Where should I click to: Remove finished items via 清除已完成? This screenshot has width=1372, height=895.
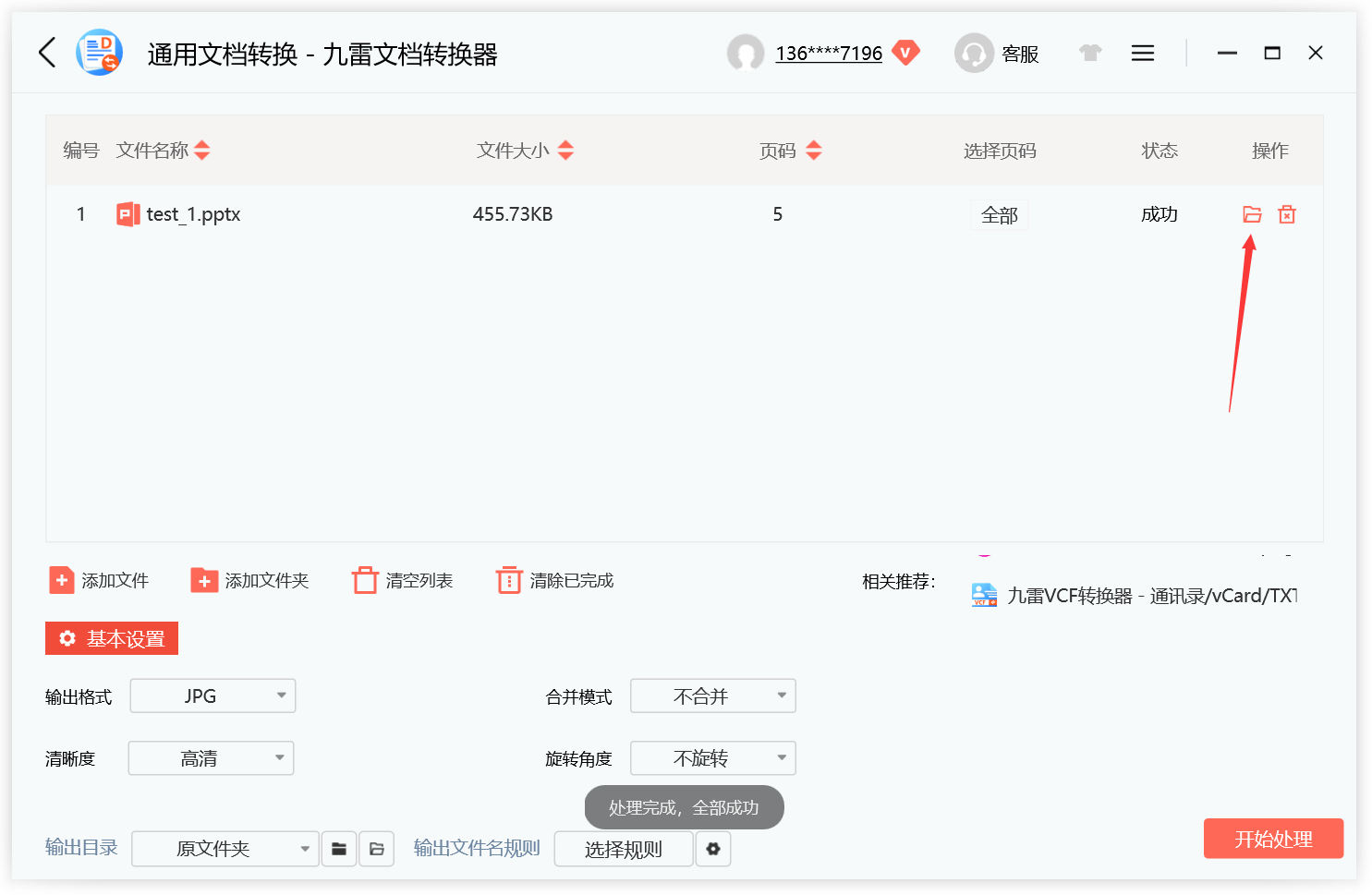(x=554, y=580)
